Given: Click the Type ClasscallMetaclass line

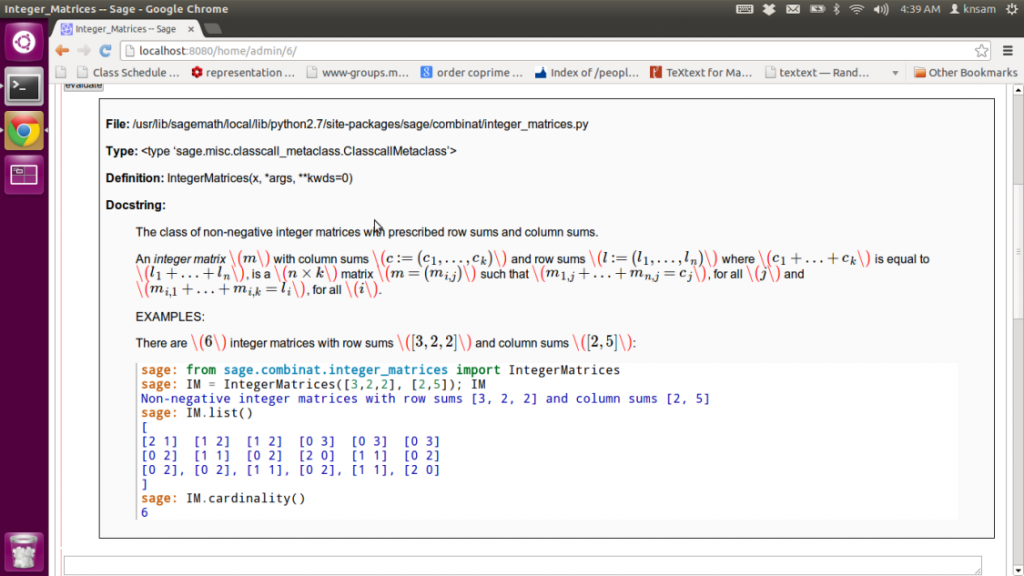Looking at the screenshot, I should [281, 151].
